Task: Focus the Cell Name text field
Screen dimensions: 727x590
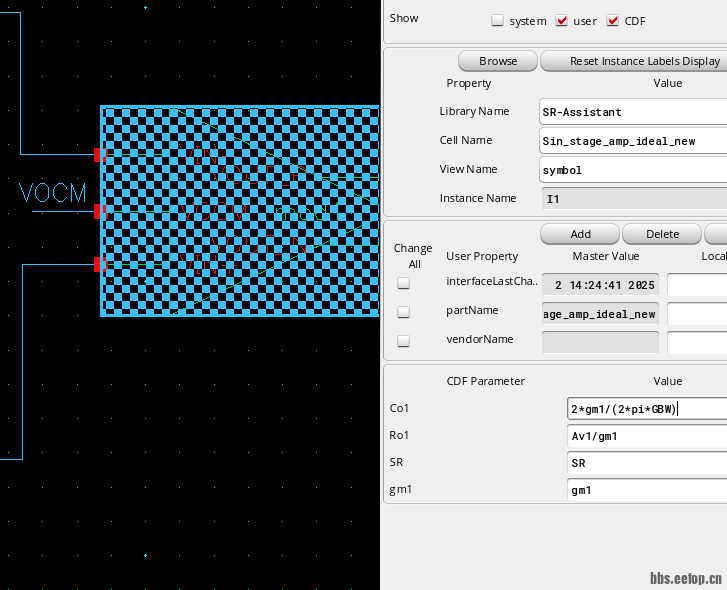Action: (x=632, y=141)
